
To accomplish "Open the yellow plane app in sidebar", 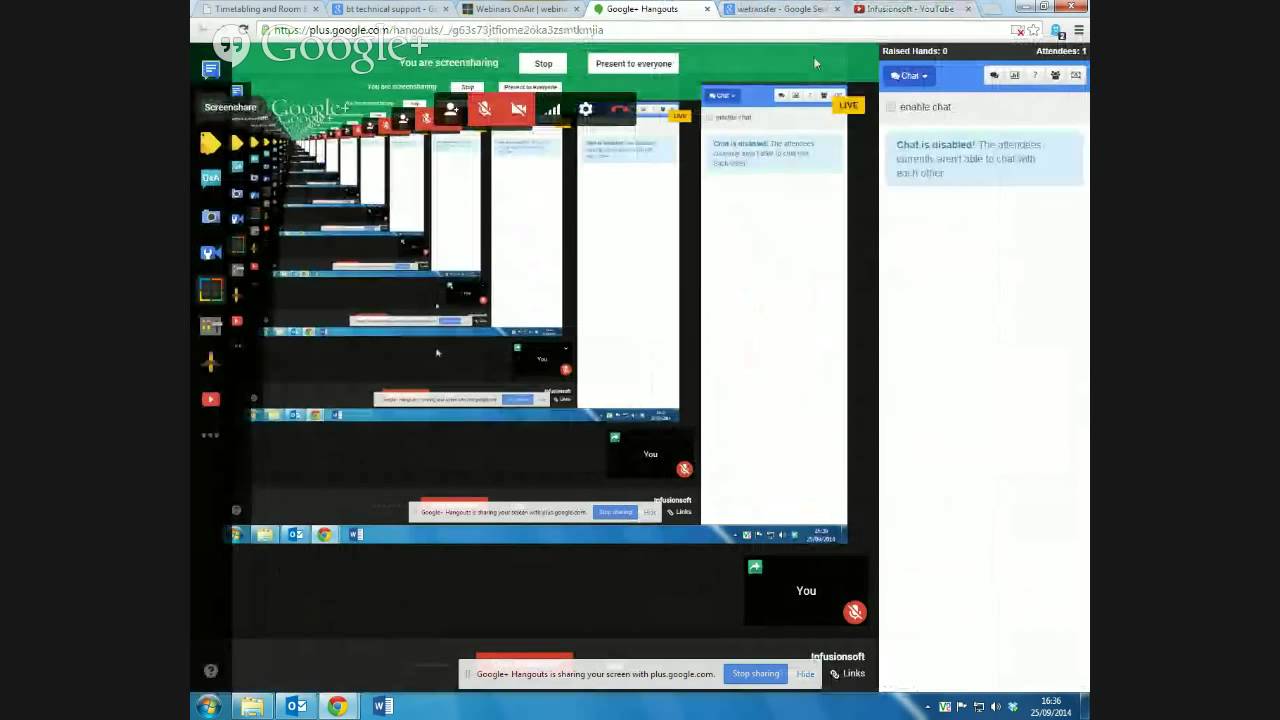I will (210, 362).
